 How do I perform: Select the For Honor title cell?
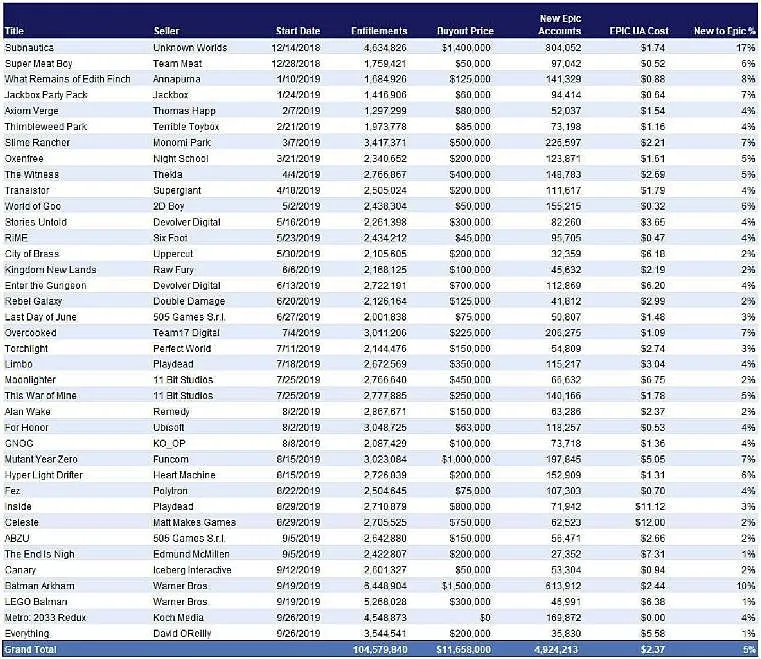26,428
